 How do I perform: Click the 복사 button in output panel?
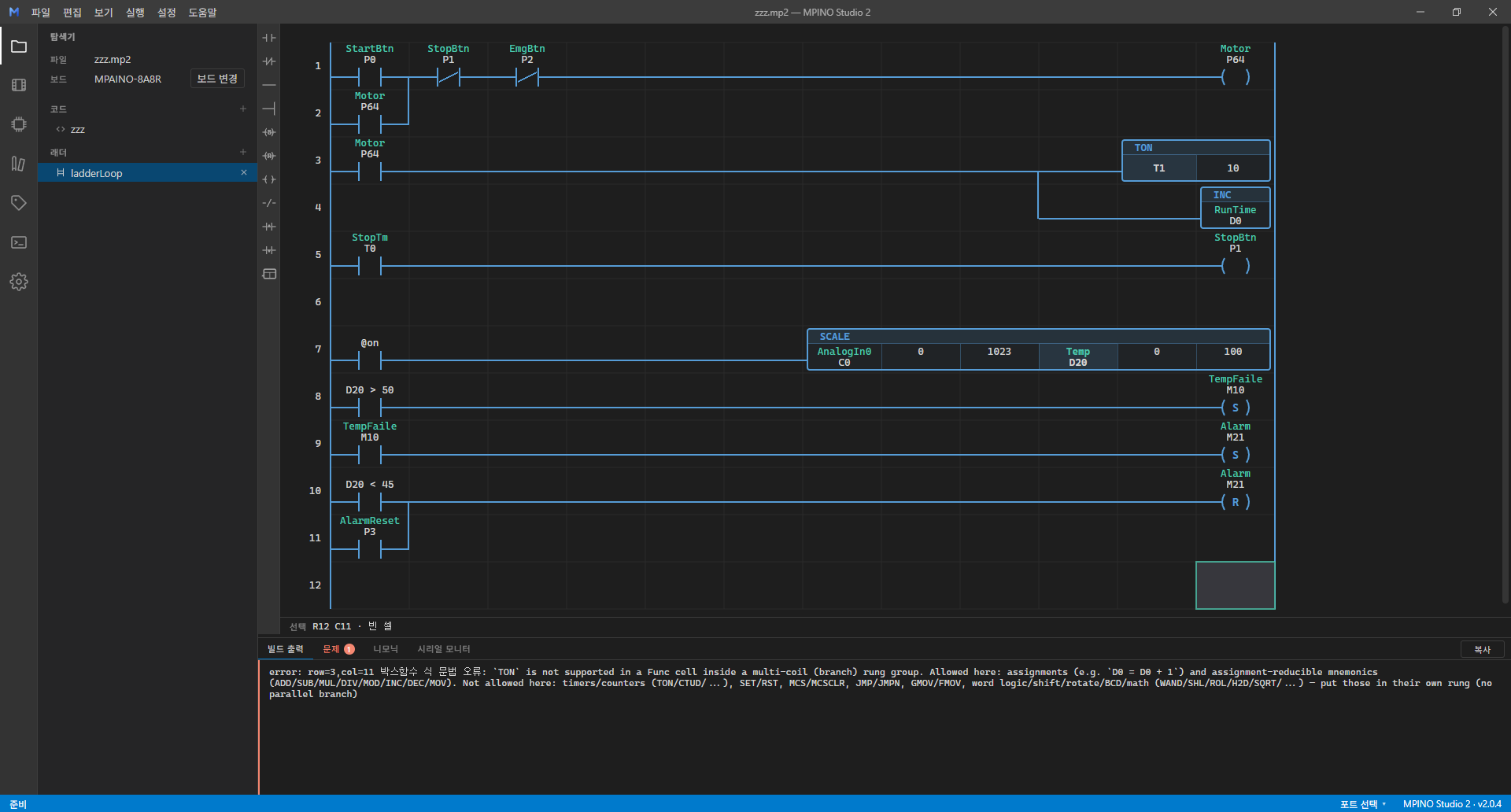click(1483, 649)
